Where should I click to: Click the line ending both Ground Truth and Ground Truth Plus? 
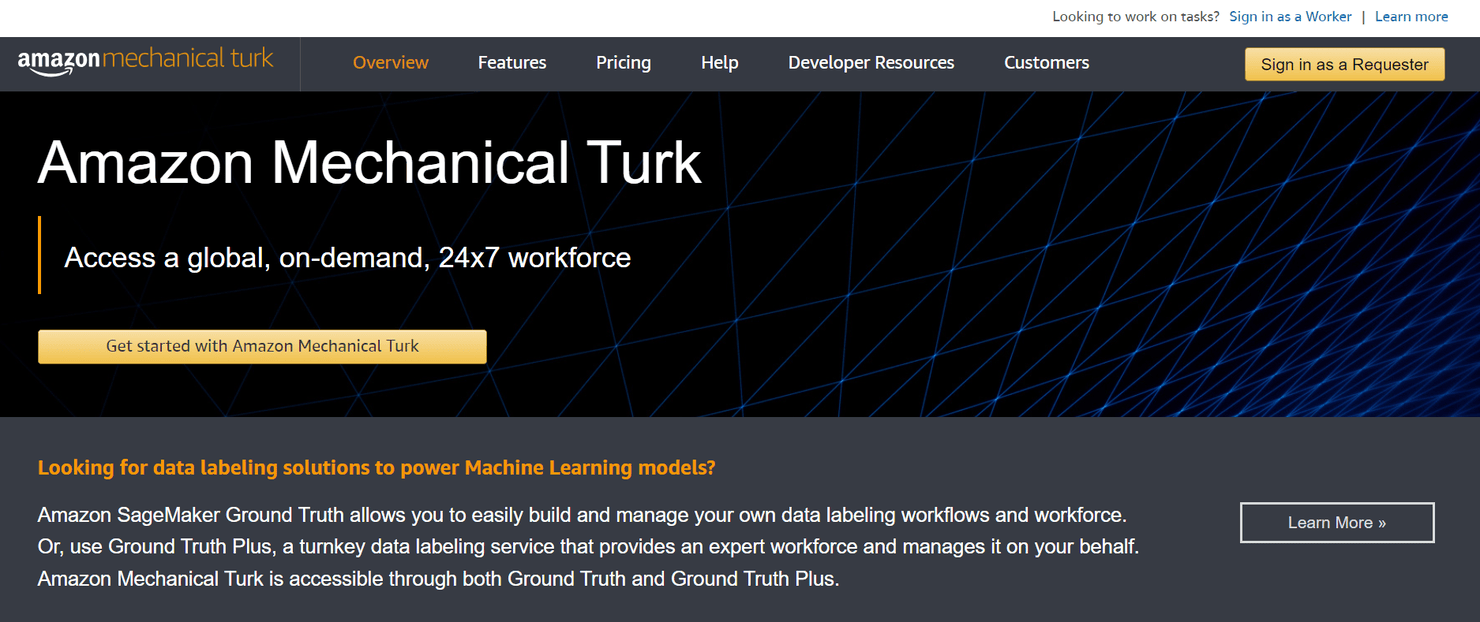click(438, 579)
